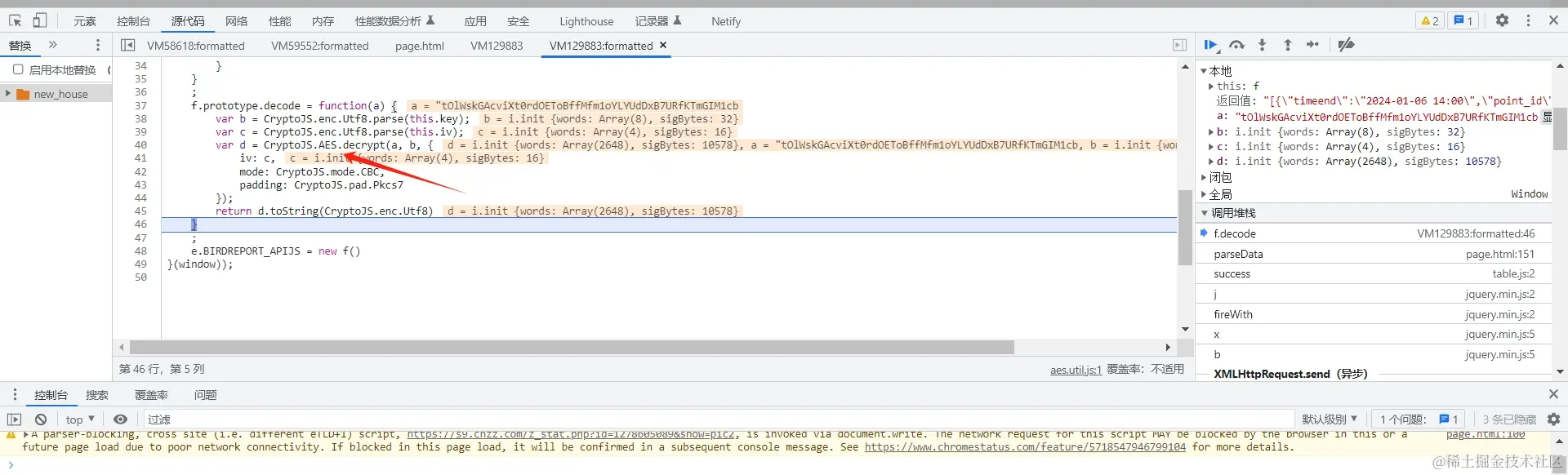The height and width of the screenshot is (475, 1568).
Task: Select parseData call stack frame
Action: [x=1374, y=254]
